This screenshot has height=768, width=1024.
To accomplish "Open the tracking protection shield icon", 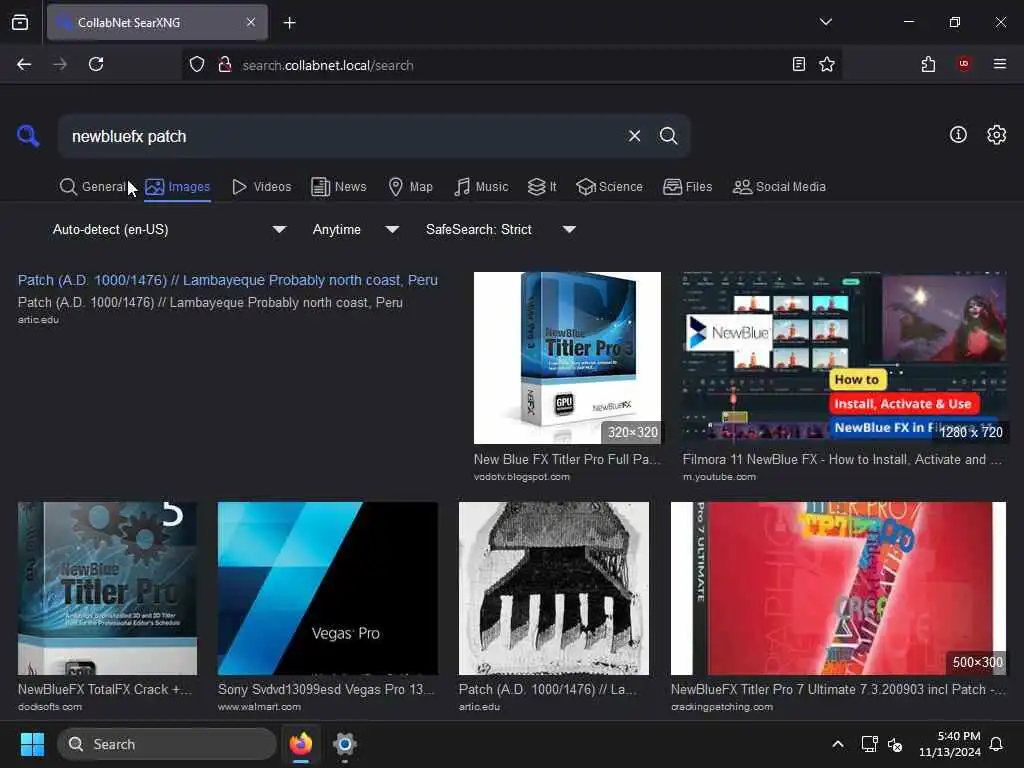I will 197,65.
